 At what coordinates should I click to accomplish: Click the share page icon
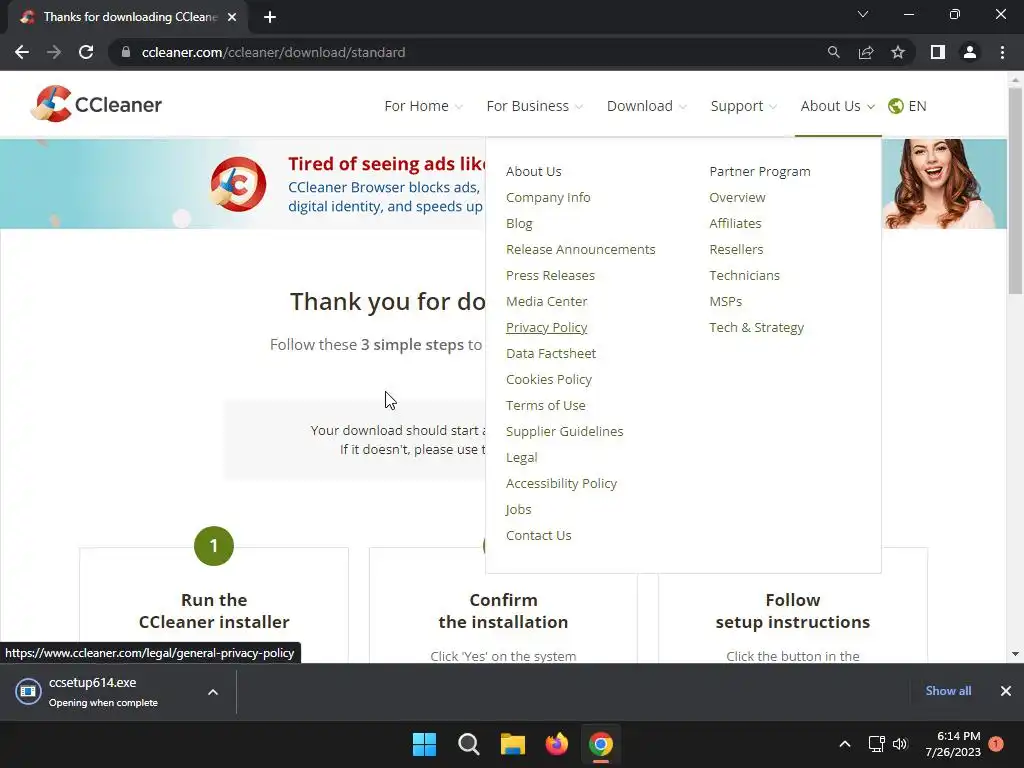click(866, 52)
